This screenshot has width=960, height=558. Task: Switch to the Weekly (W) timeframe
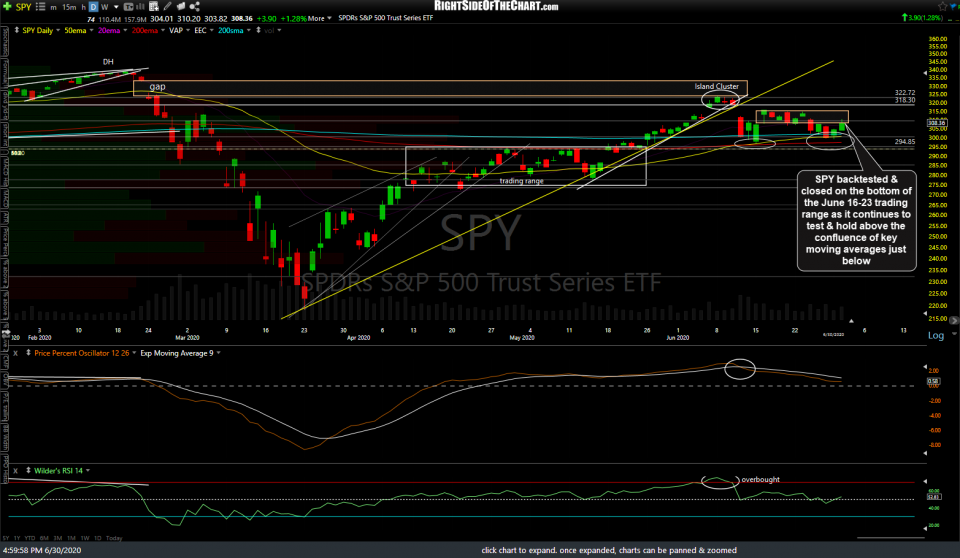coord(104,7)
